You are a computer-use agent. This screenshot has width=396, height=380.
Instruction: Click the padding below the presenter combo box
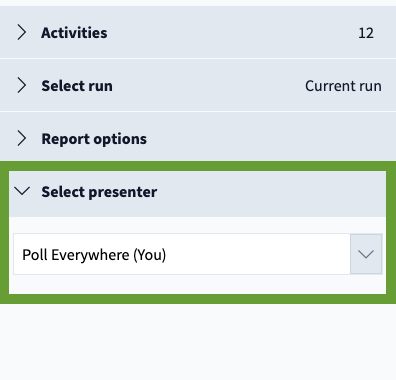197,284
